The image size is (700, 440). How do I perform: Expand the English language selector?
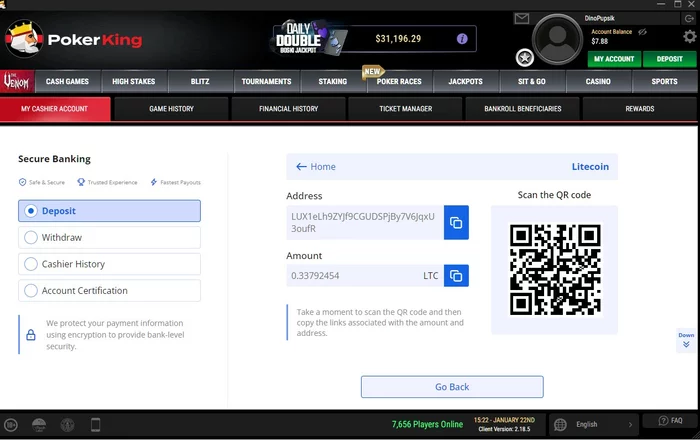click(594, 424)
